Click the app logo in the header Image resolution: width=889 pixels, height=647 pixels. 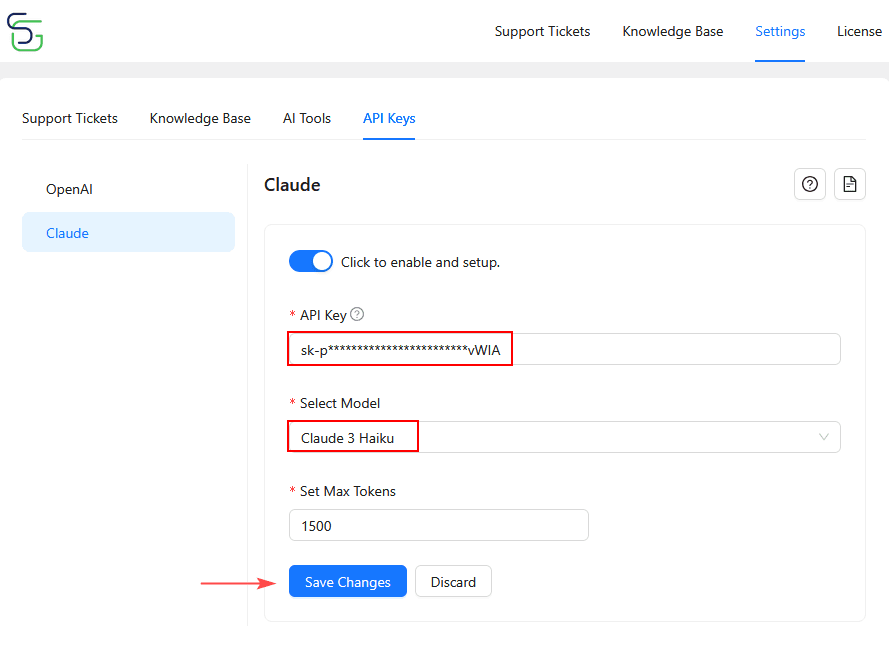(x=25, y=32)
